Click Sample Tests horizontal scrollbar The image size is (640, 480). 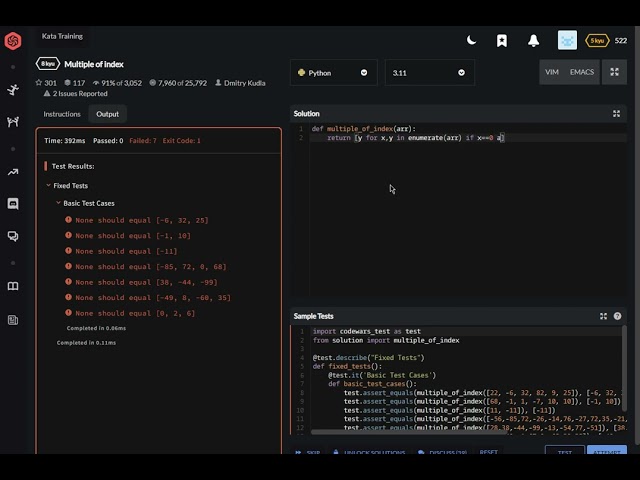click(x=408, y=432)
